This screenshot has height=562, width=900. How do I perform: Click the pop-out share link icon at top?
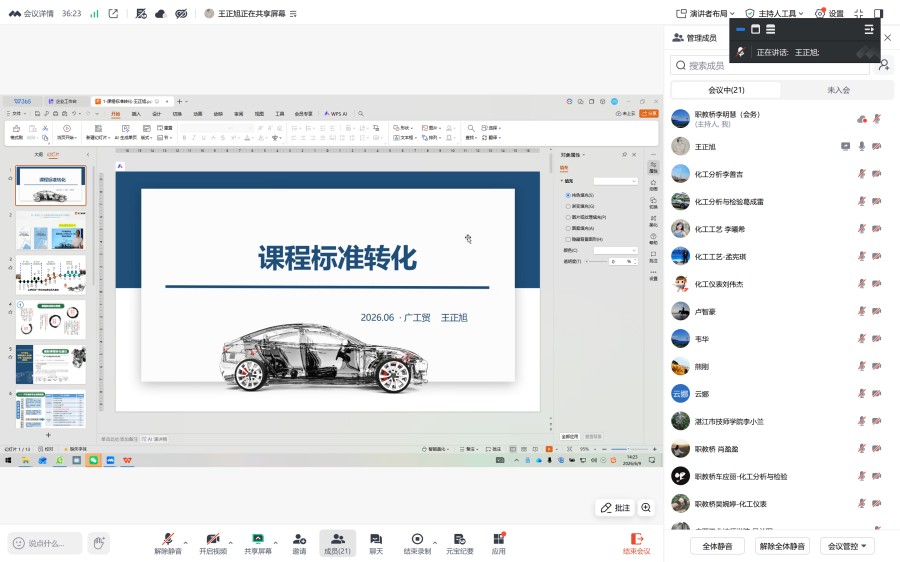[x=113, y=13]
